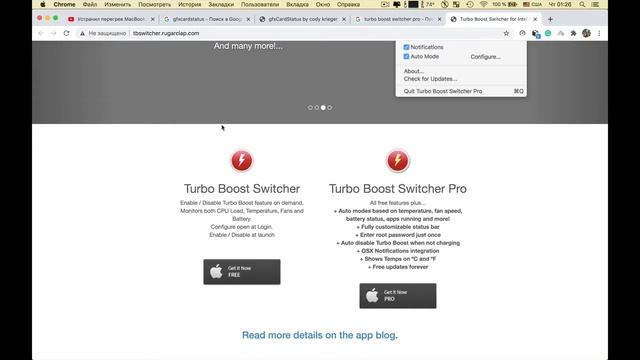Close the turbo boost switcher pro search tab
This screenshot has width=640, height=360.
pyautogui.click(x=439, y=19)
